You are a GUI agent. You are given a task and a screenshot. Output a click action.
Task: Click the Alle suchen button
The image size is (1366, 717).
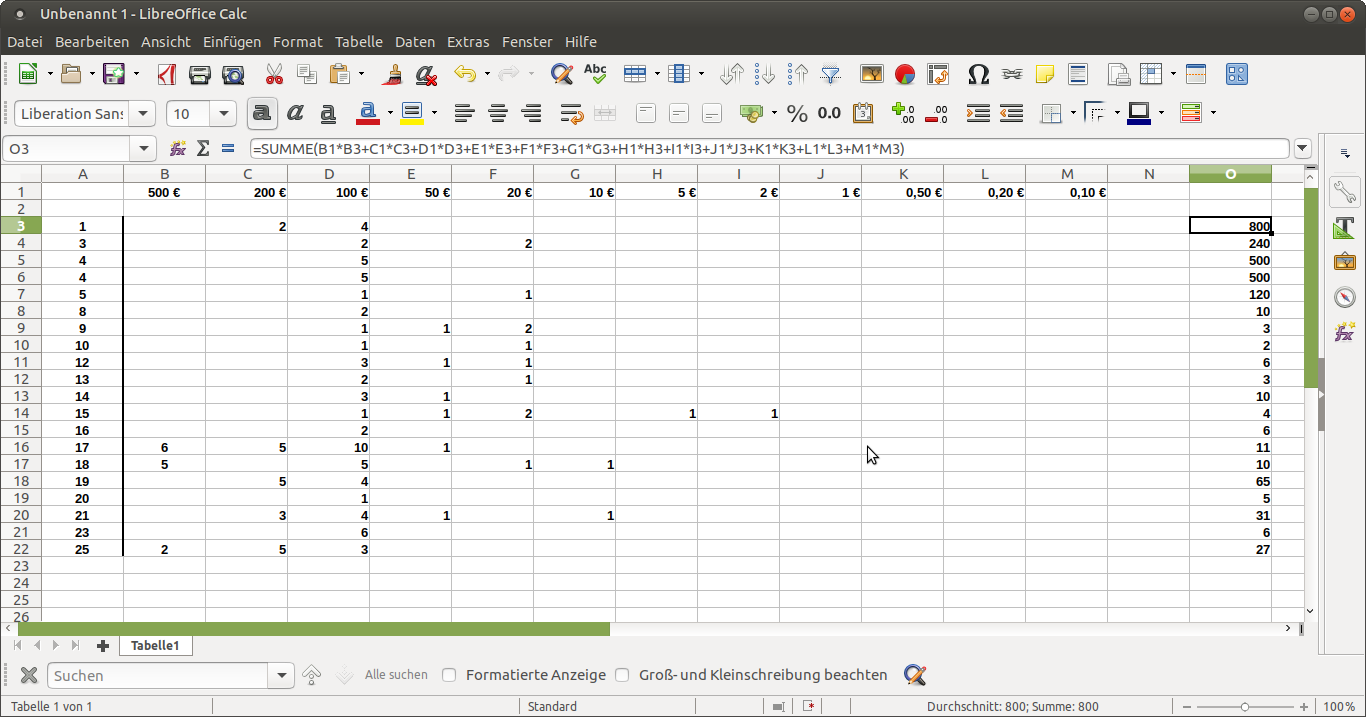click(396, 675)
